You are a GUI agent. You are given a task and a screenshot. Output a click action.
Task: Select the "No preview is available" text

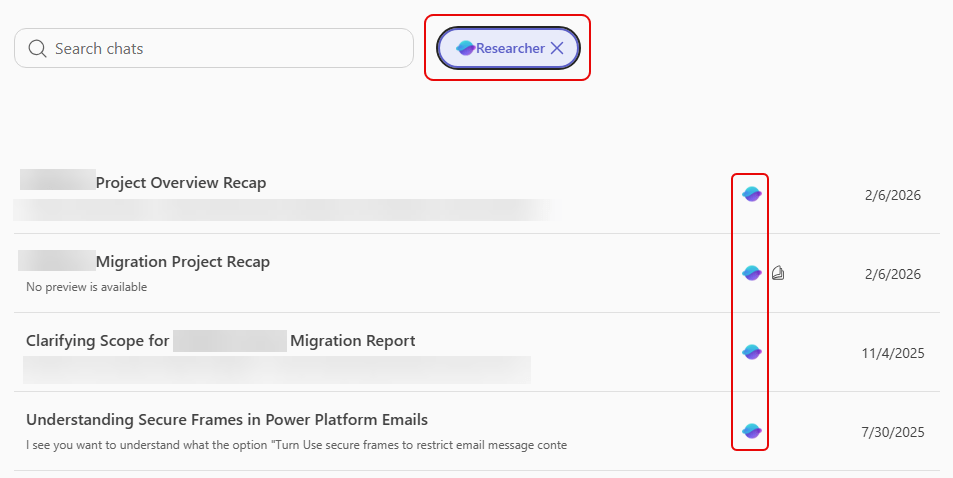pos(87,287)
